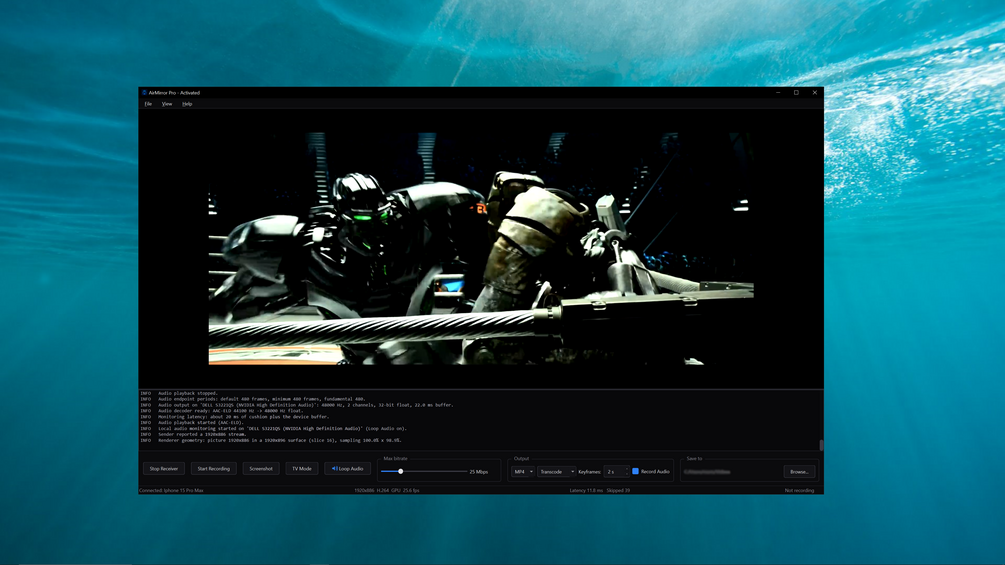
Task: Click the Keyframes interval field
Action: (x=617, y=471)
